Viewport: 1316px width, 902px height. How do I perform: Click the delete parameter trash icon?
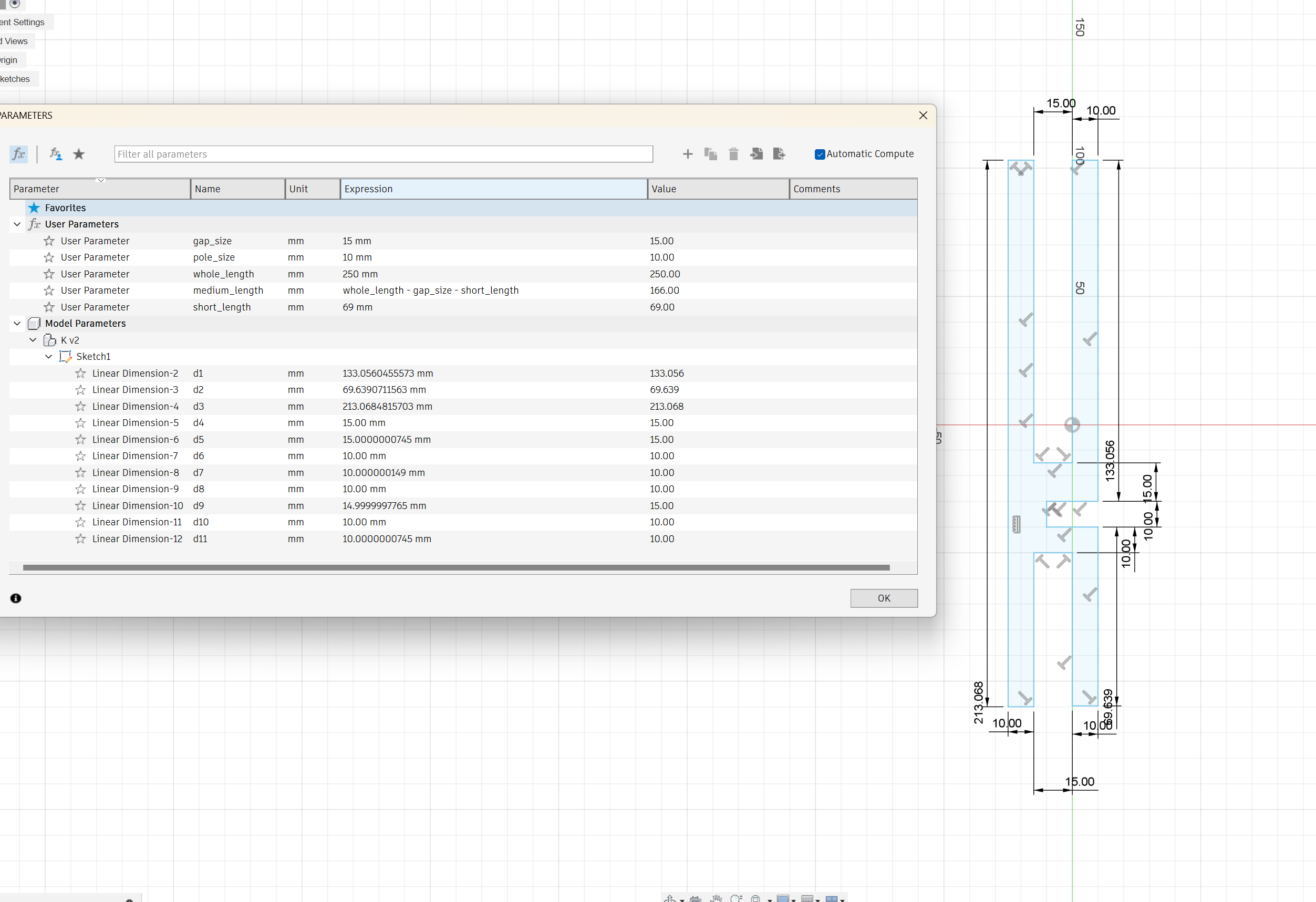tap(733, 154)
